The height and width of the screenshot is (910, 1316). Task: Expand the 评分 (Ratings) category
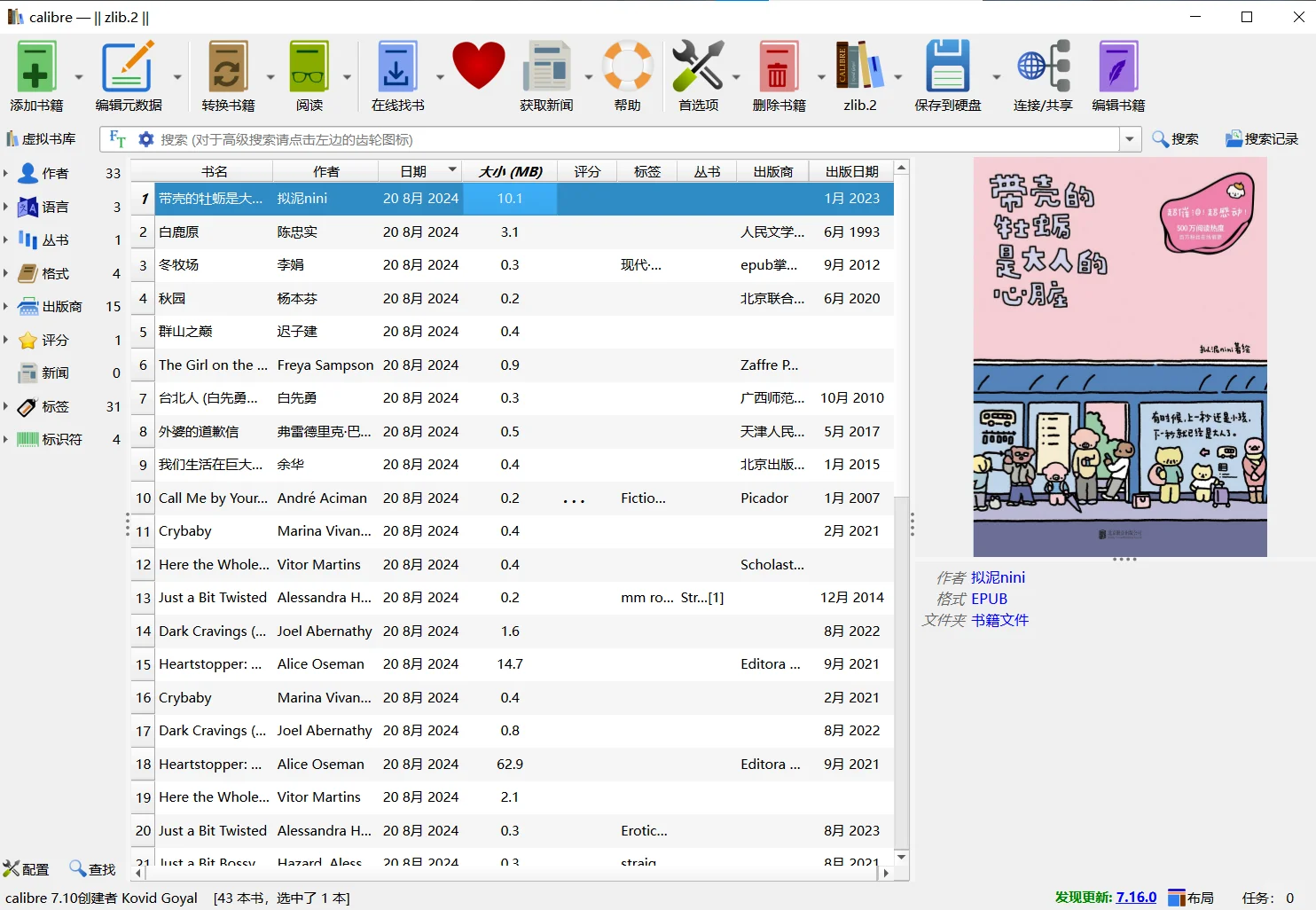5,340
